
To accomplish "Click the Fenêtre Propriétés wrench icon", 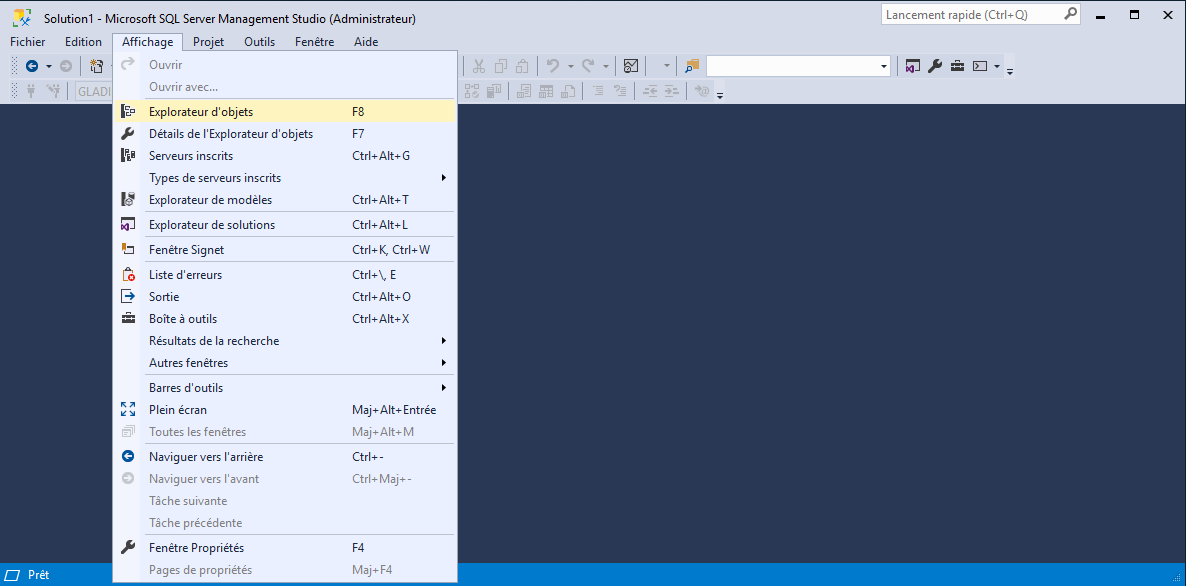I will tap(128, 547).
